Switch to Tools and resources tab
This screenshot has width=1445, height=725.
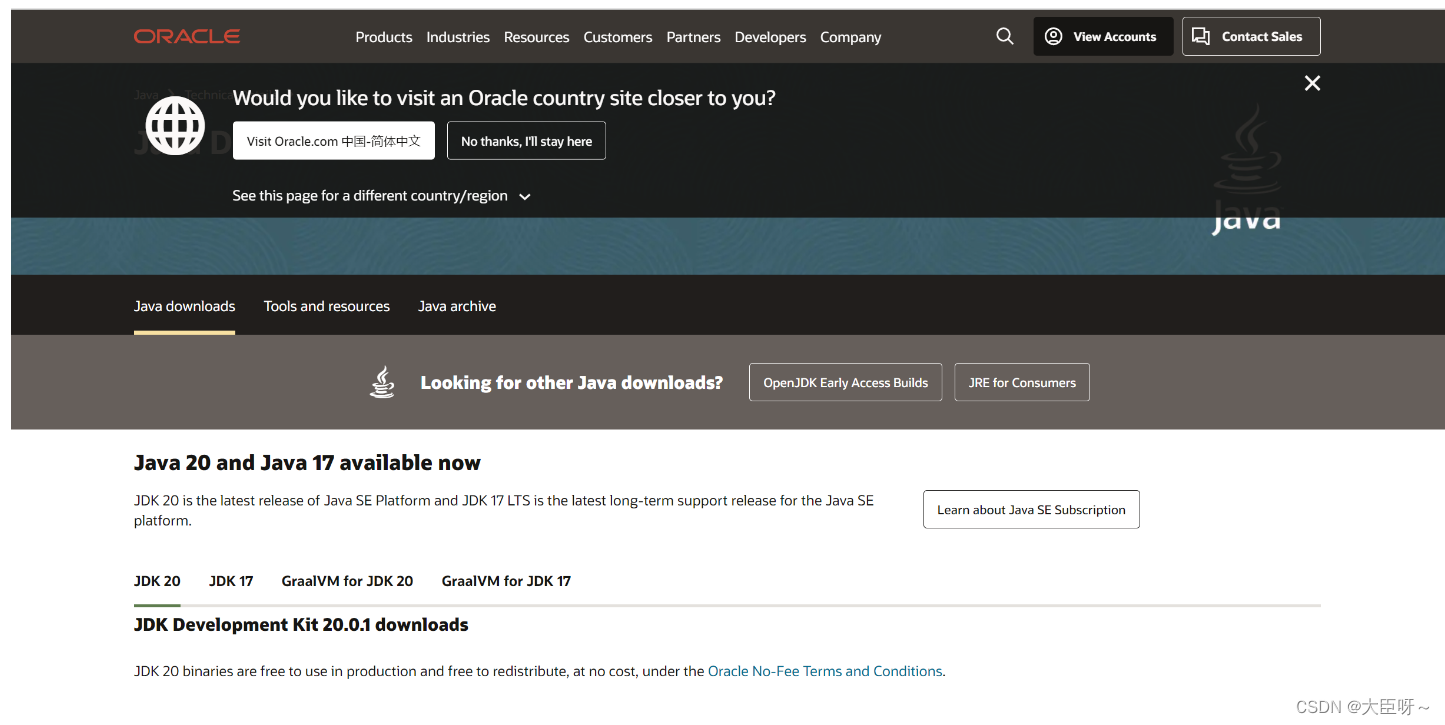pos(327,306)
